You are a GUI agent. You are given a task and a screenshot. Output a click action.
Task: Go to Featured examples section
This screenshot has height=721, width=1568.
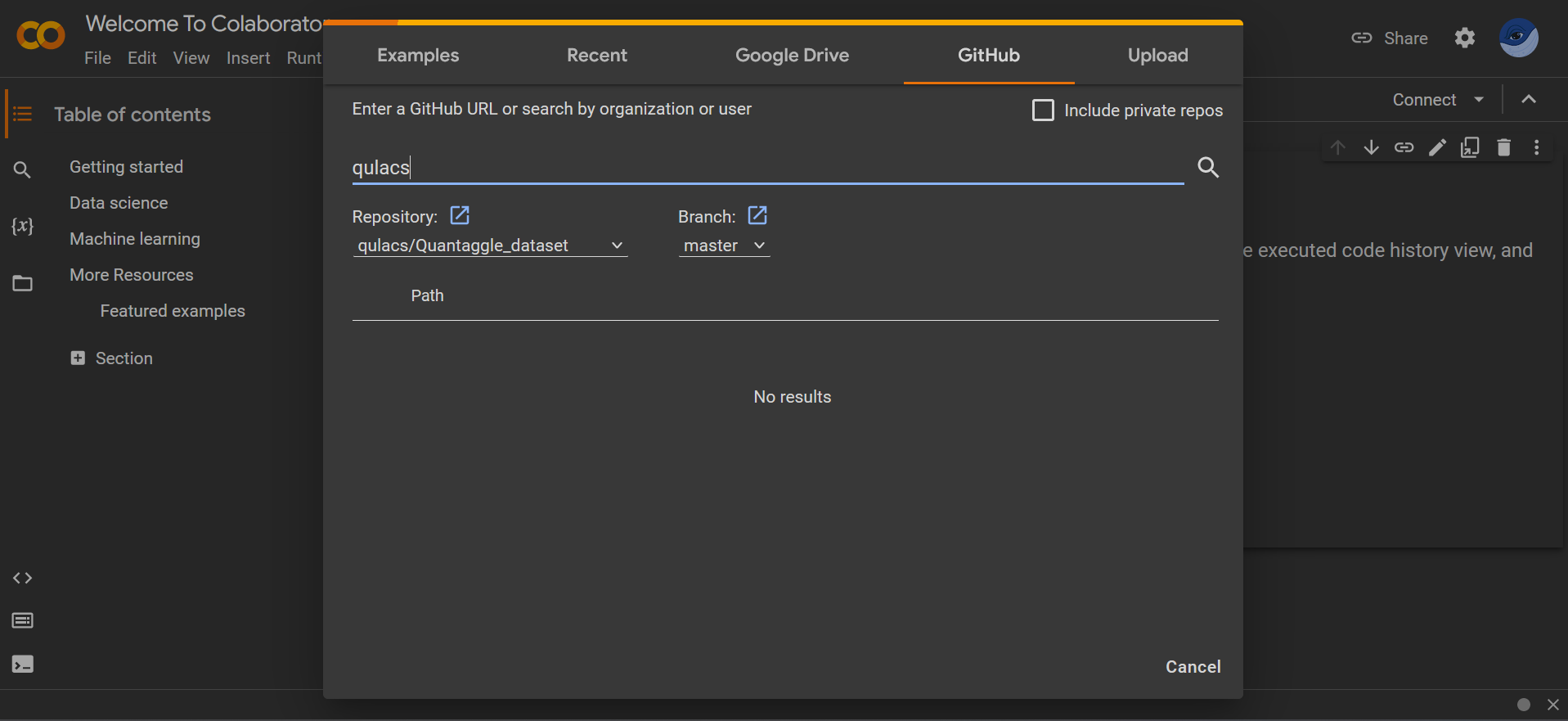point(173,310)
